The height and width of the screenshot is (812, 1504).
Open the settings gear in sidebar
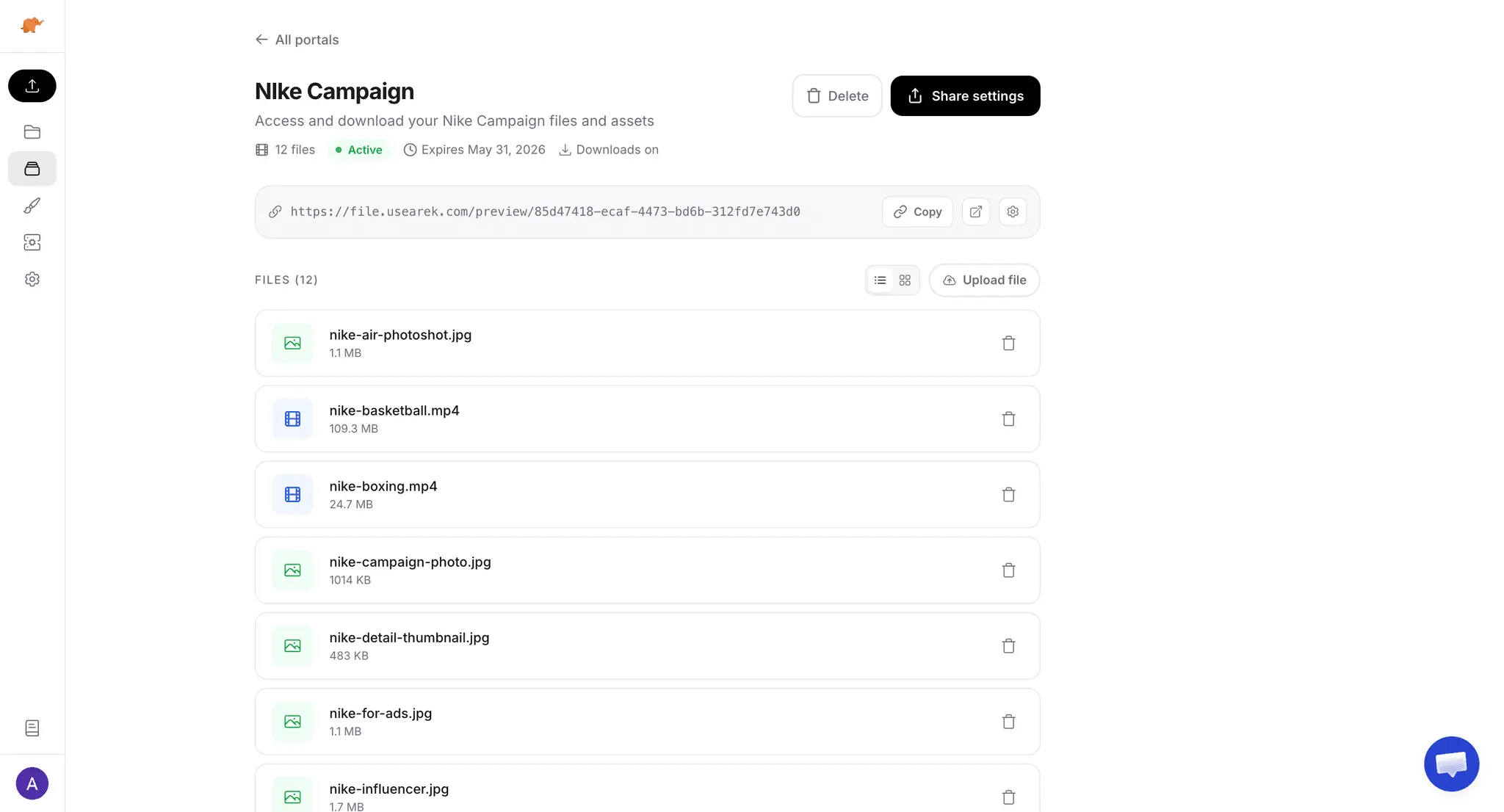(x=32, y=279)
